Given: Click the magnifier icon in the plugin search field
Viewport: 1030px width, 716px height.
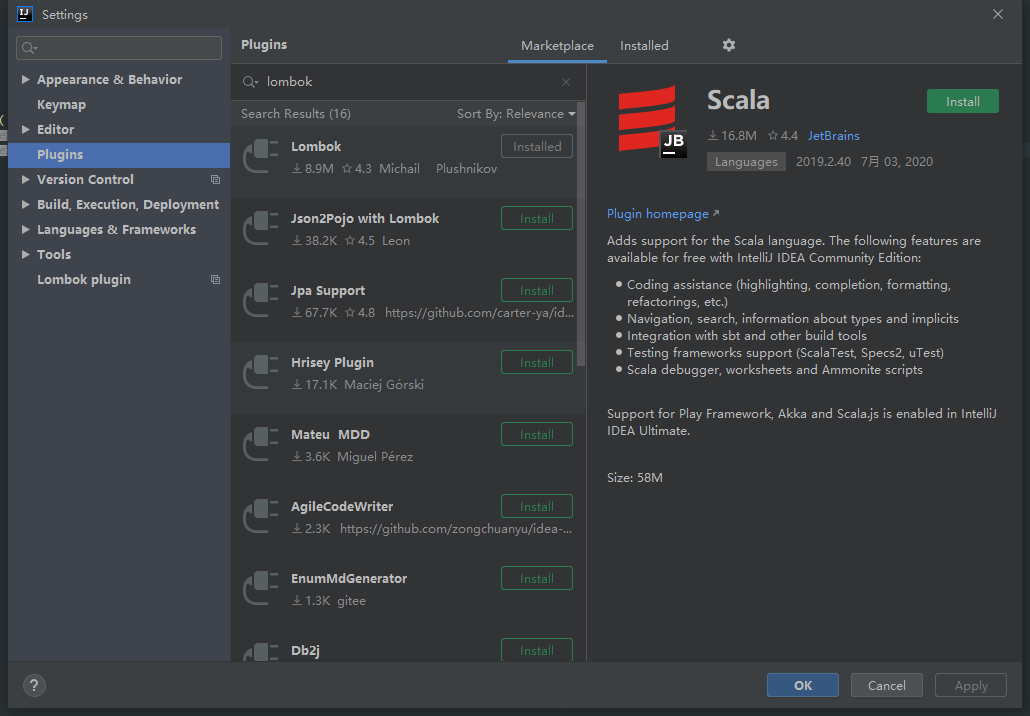Looking at the screenshot, I should tap(250, 82).
